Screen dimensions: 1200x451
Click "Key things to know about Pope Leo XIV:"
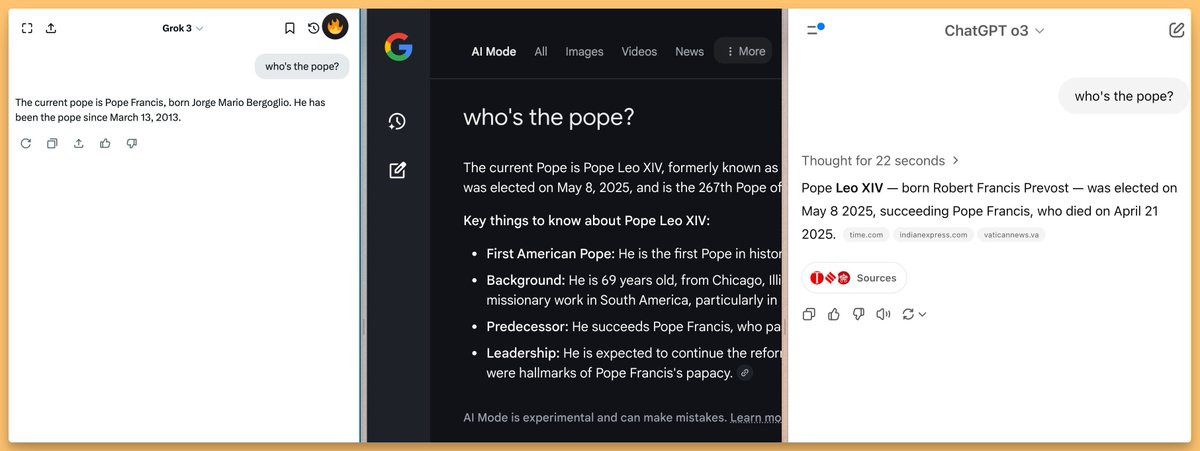coord(586,221)
